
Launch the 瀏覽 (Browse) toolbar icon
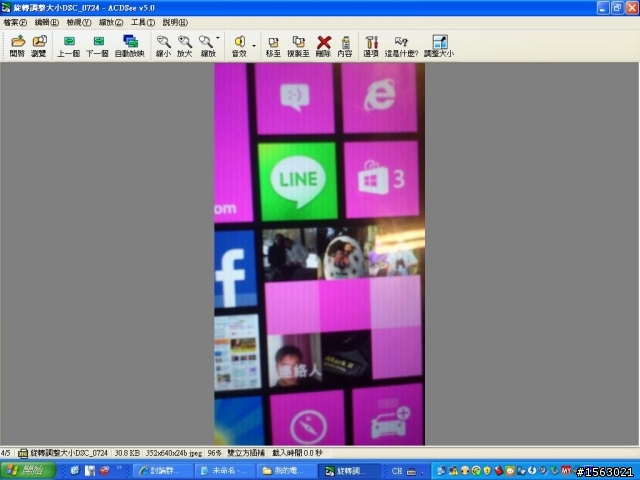39,46
